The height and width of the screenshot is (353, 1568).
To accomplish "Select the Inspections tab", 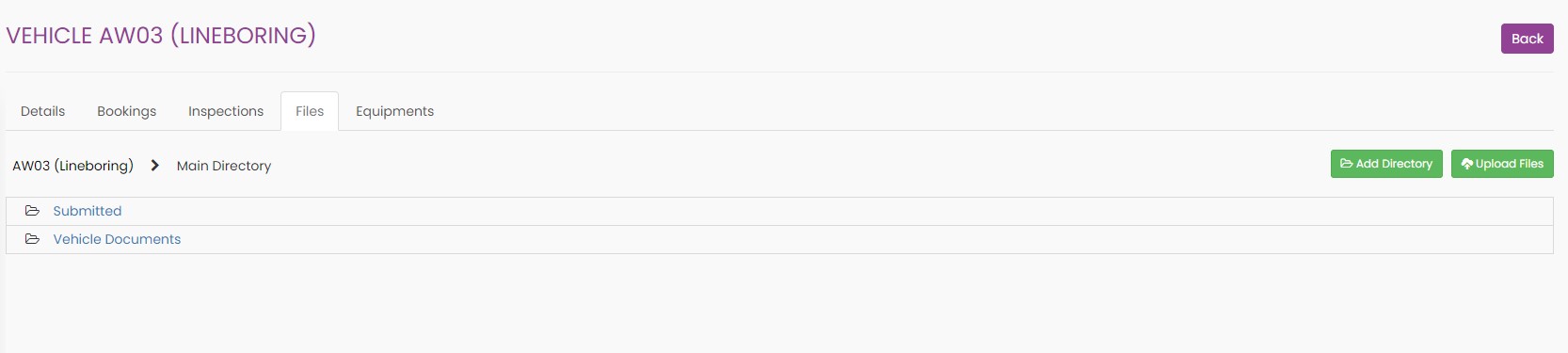I will (226, 111).
